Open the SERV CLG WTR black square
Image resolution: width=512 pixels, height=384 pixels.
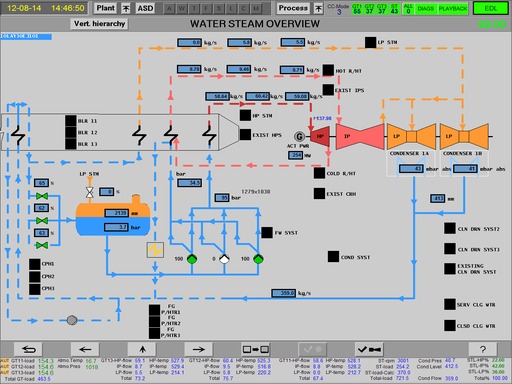coord(450,304)
